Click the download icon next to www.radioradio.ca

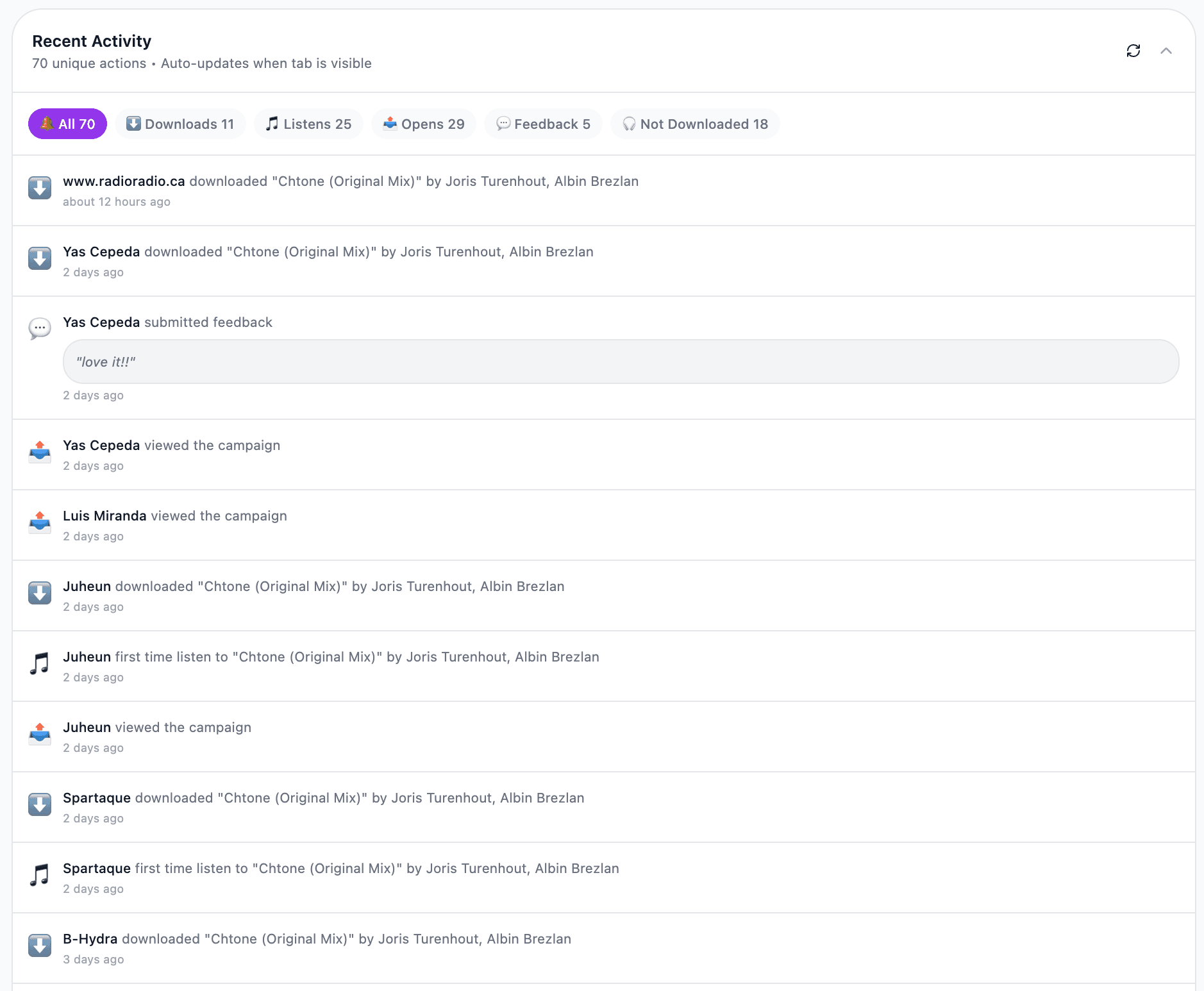coord(39,188)
